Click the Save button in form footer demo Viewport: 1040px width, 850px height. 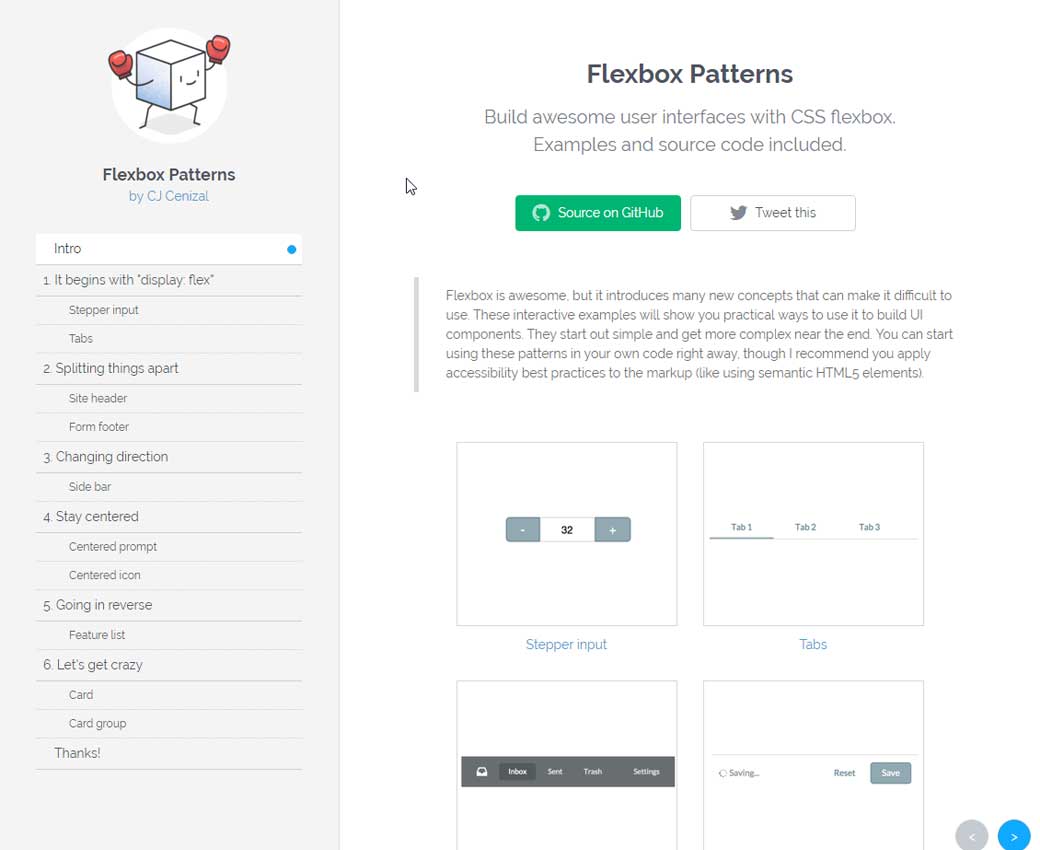[x=890, y=773]
